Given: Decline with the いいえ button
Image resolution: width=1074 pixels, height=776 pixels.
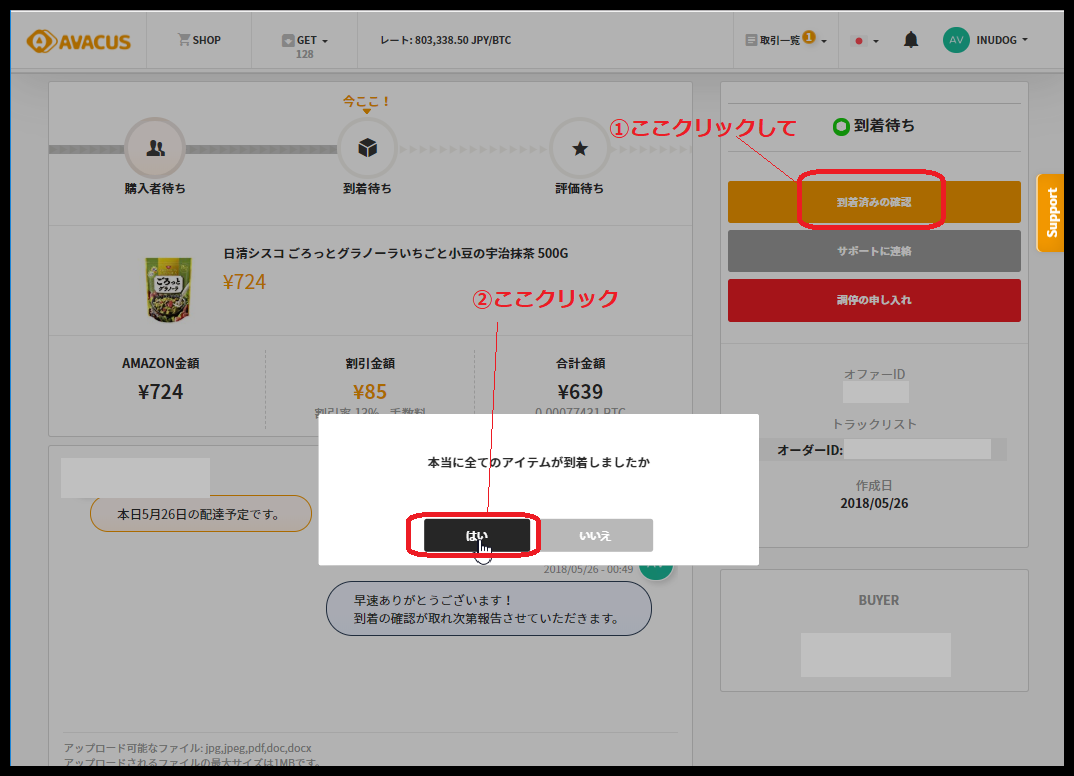Looking at the screenshot, I should [596, 535].
